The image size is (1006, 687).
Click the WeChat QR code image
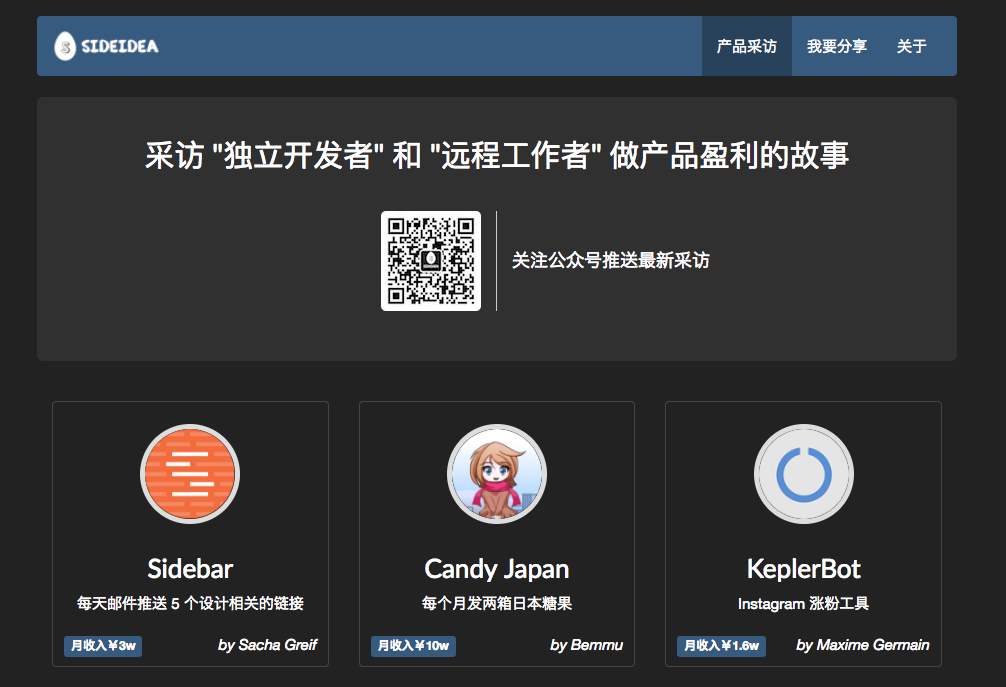431,261
